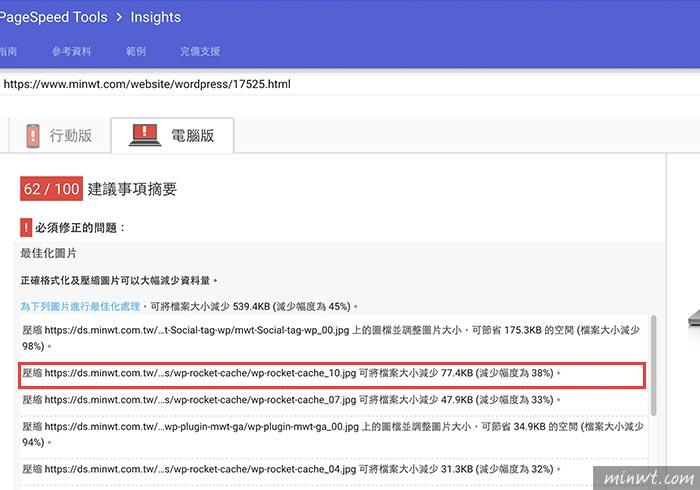Click the PageSpeed Tools breadcrumb link
Screen dimensions: 700x490
click(54, 17)
